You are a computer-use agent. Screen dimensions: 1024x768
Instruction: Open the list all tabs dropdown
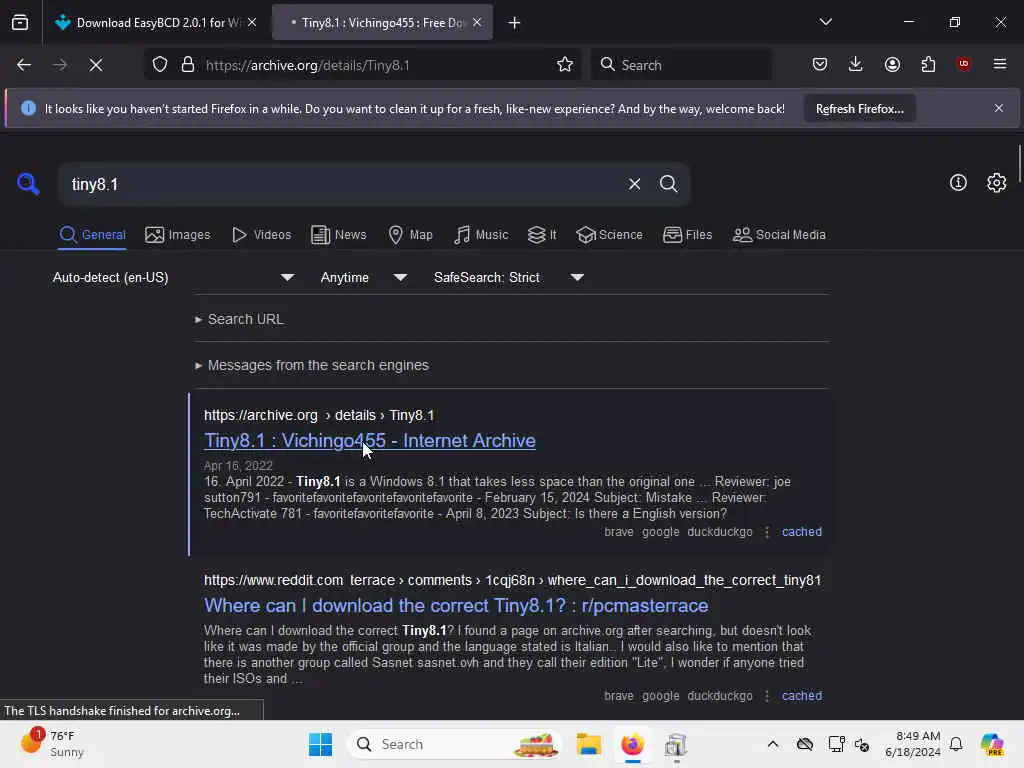825,22
